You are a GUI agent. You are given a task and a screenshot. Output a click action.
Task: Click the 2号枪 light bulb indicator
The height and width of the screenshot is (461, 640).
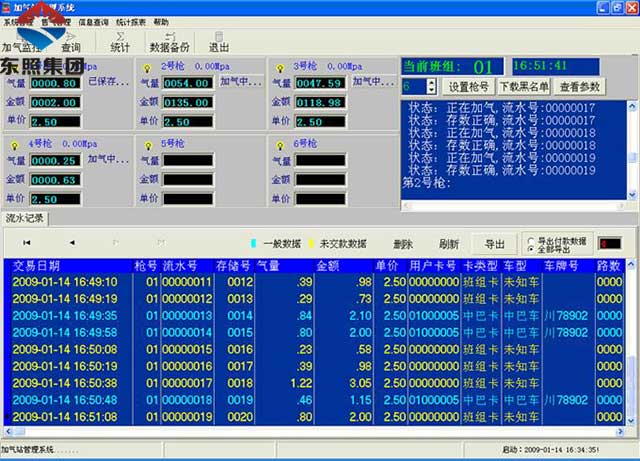[147, 68]
